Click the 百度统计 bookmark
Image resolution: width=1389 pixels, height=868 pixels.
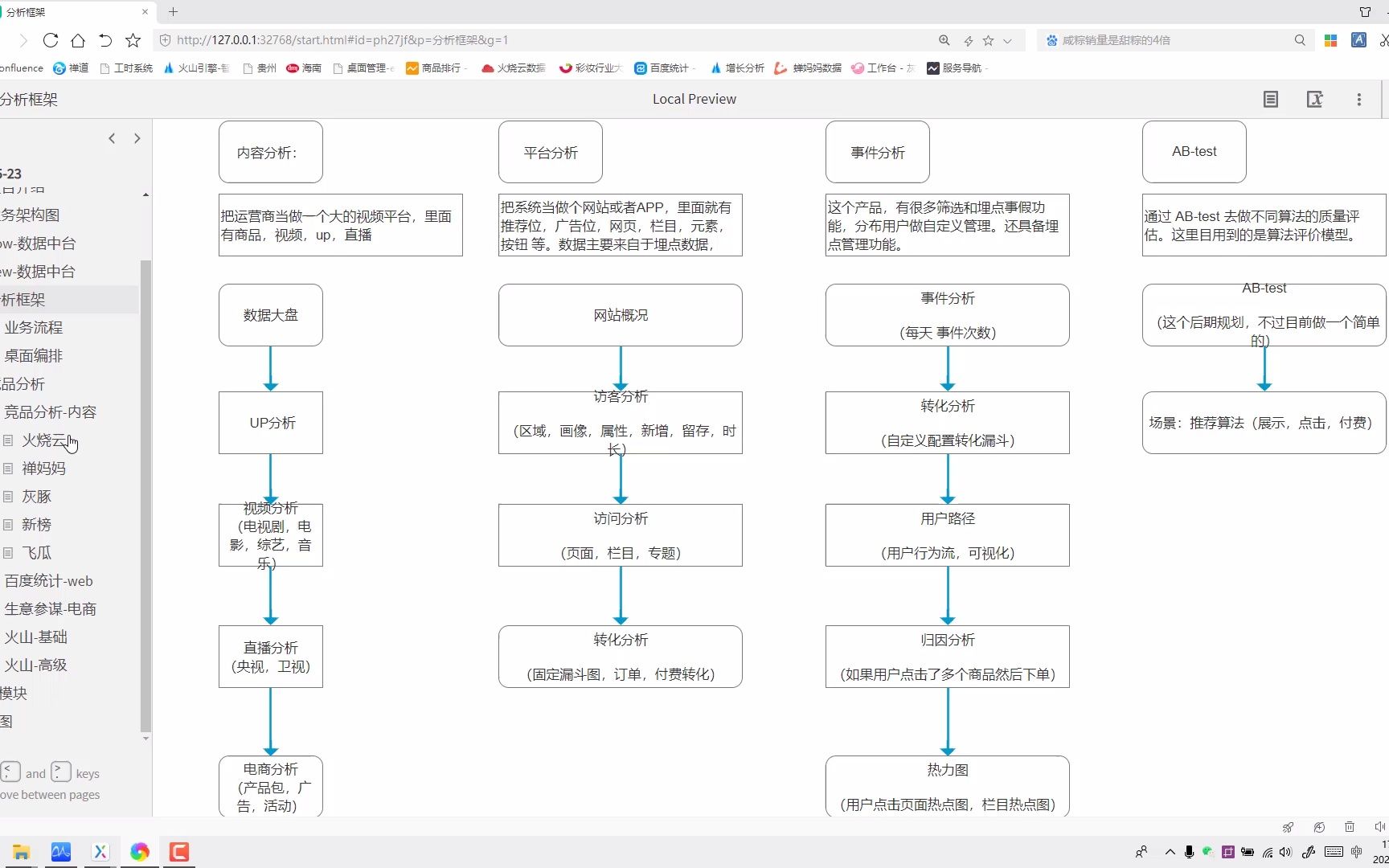coord(663,68)
